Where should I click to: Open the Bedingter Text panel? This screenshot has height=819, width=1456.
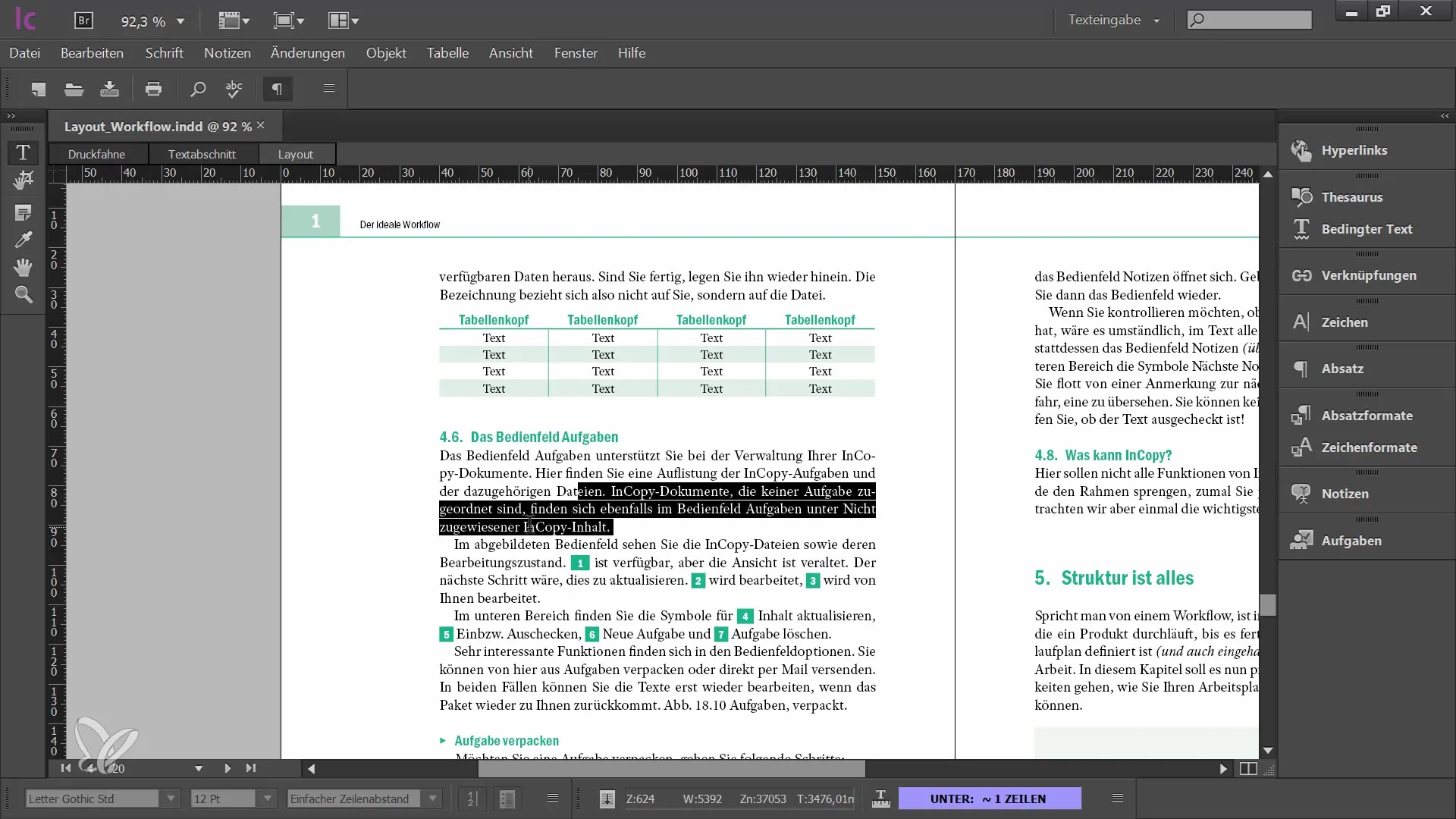(x=1367, y=229)
